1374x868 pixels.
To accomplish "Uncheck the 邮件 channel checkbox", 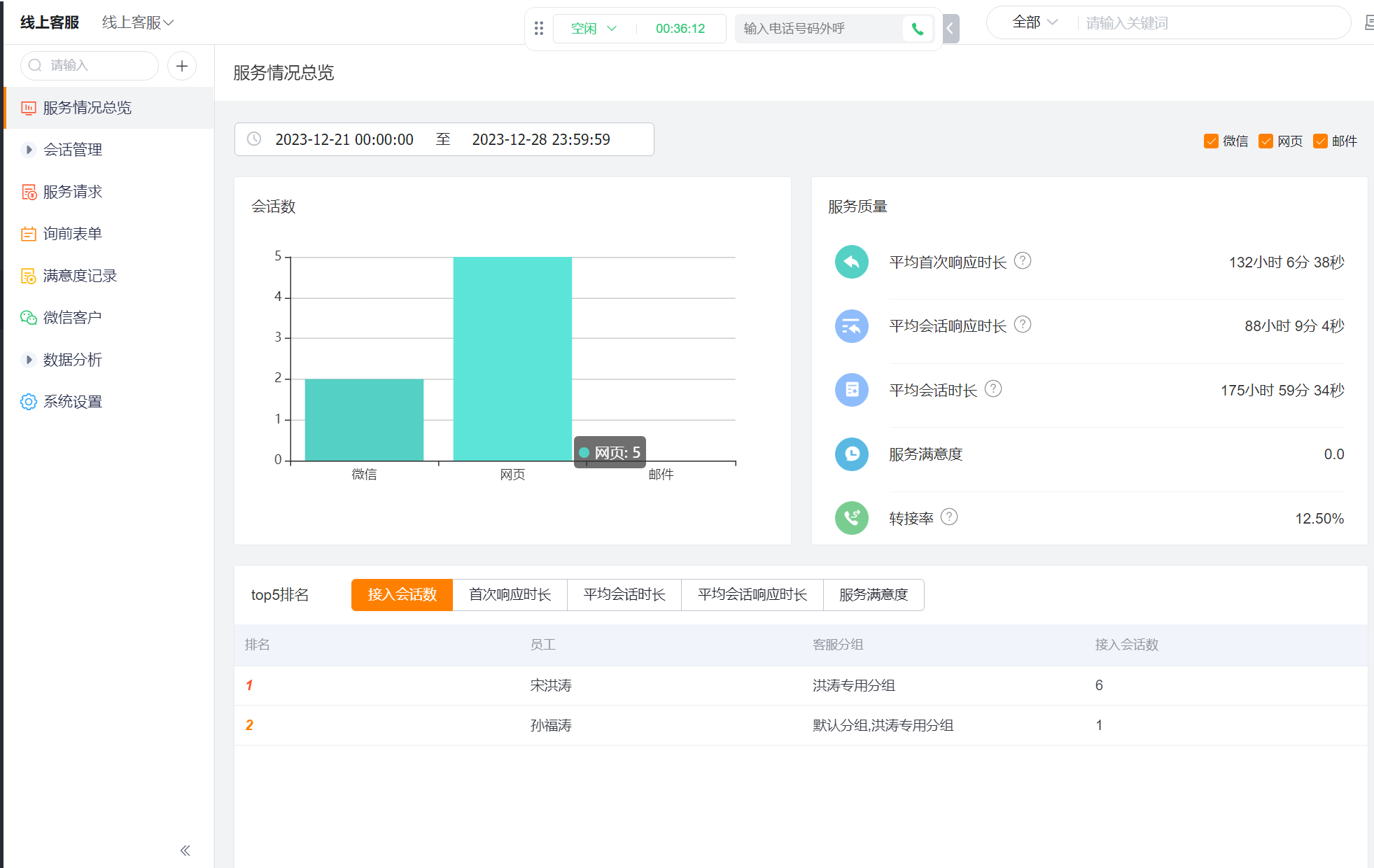I will tap(1320, 141).
